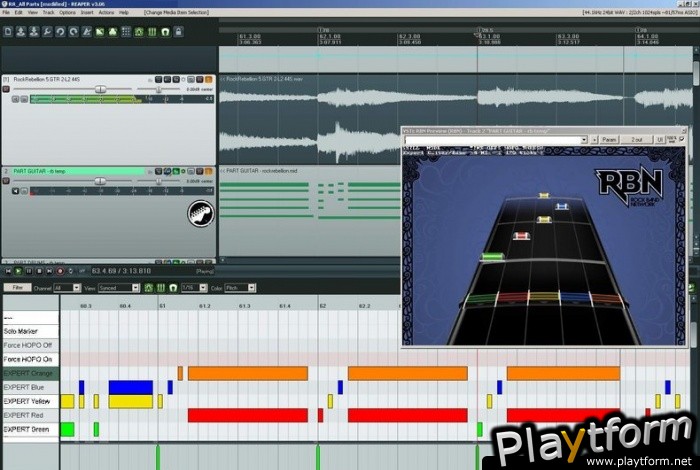Click the orange button on PART GUITAR track header

[208, 171]
